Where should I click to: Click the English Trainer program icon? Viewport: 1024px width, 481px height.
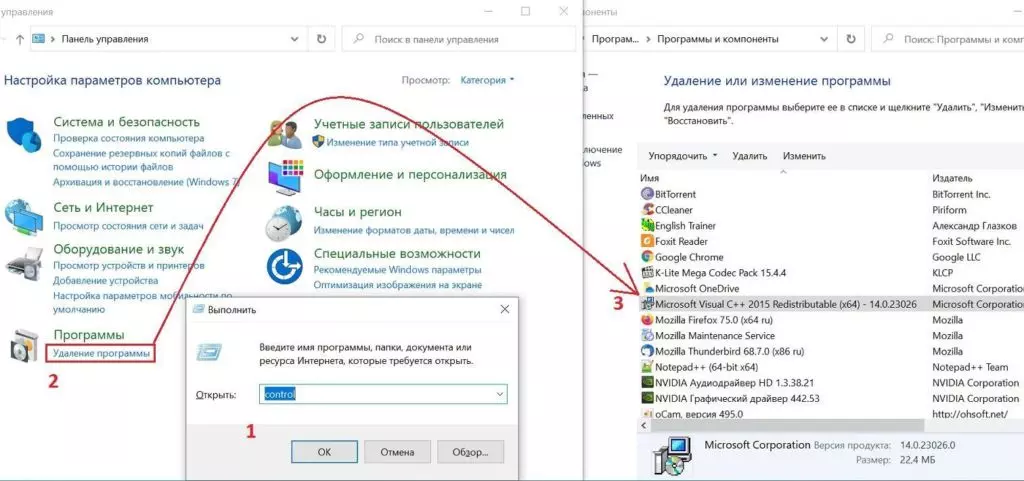click(x=647, y=225)
